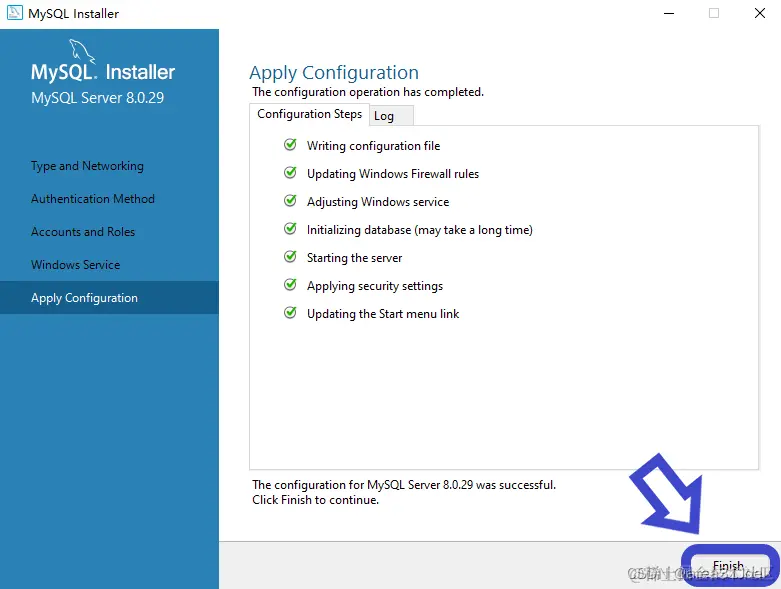Click checkmark beside Writing configuration file
Screen dimensions: 781x589
pos(290,145)
